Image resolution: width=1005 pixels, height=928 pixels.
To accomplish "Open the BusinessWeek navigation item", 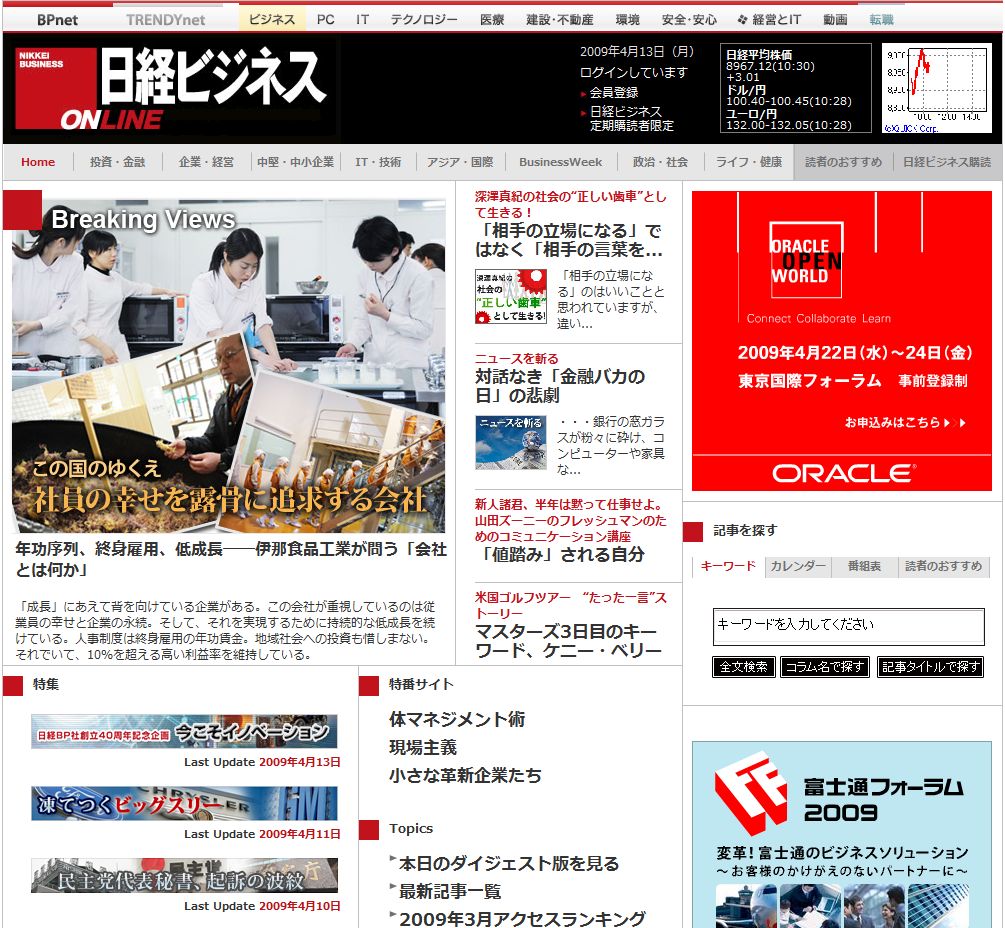I will [561, 162].
